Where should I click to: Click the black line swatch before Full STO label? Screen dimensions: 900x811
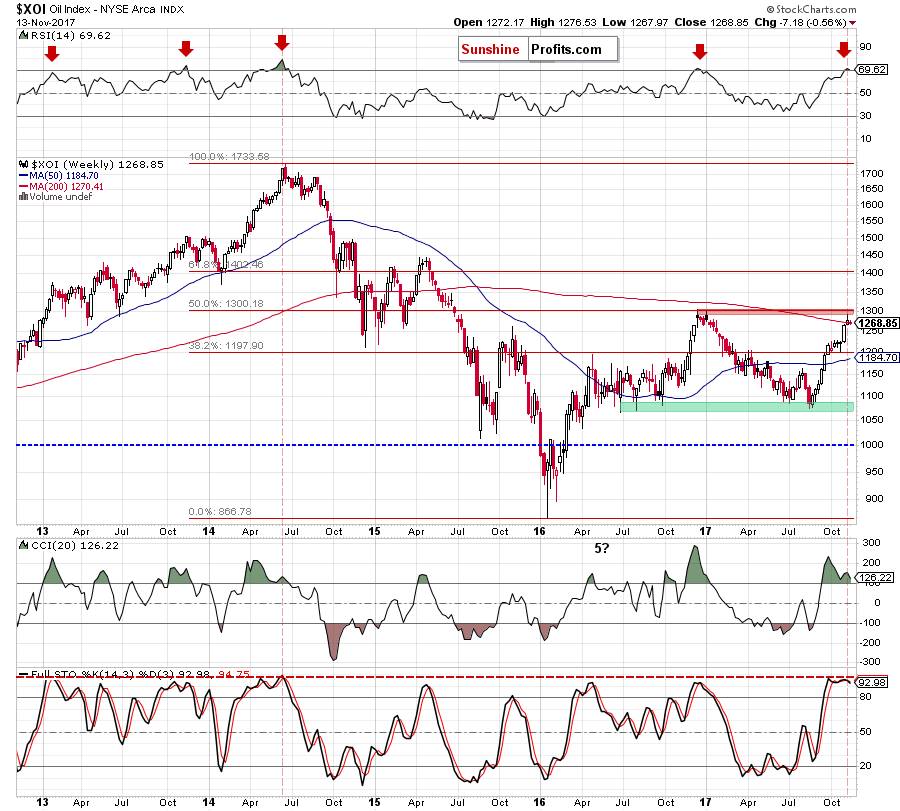tap(24, 674)
